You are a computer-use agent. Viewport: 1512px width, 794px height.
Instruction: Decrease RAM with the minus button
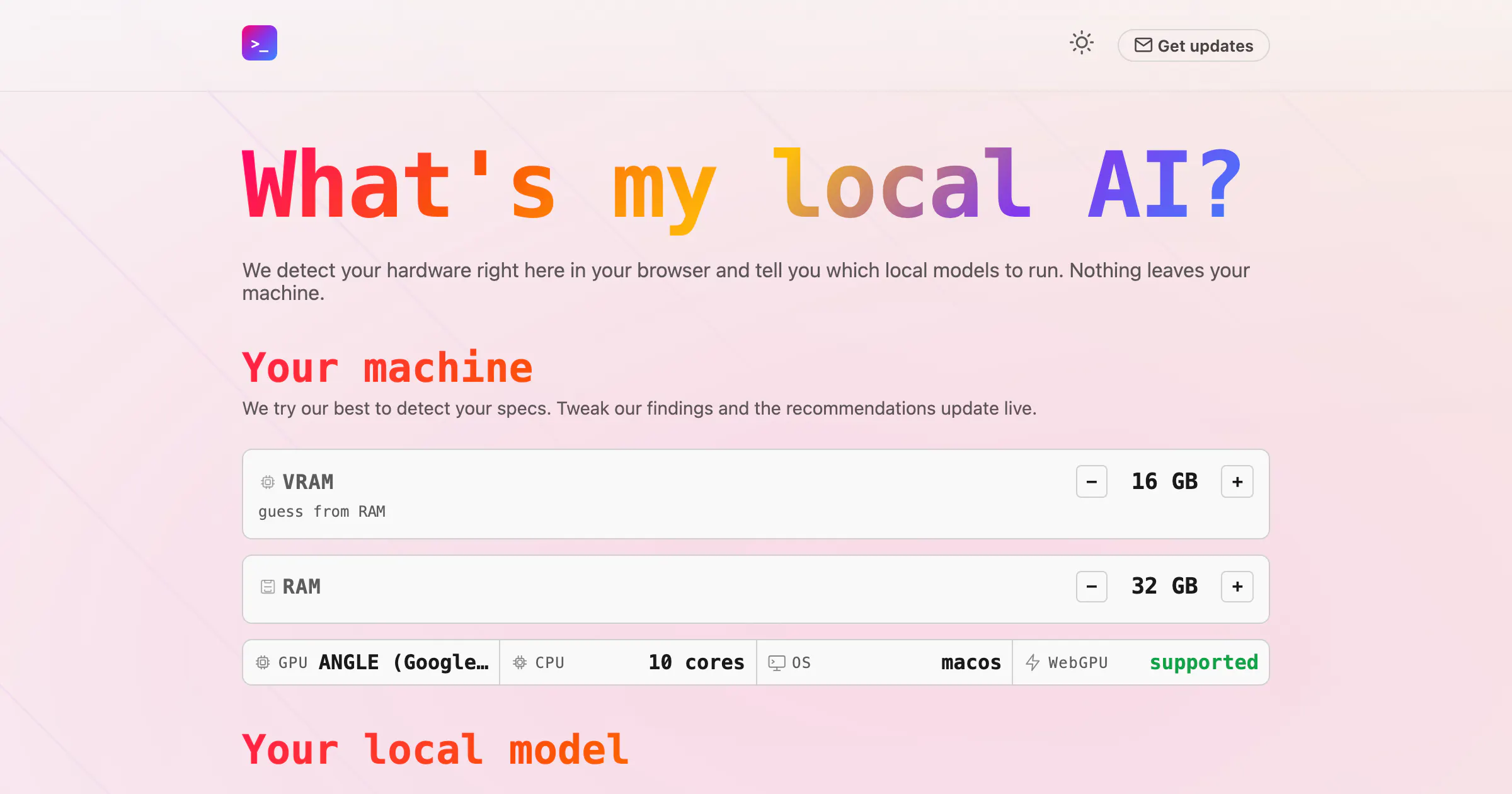pyautogui.click(x=1092, y=587)
